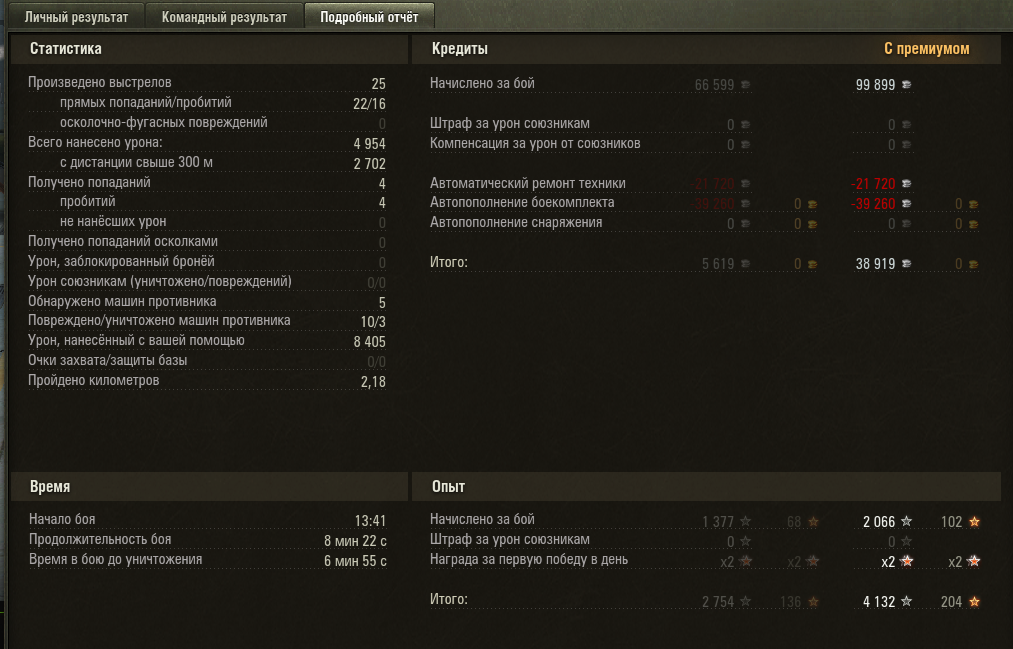Viewport: 1013px width, 649px height.
Task: Click credits icon next to 5 619 total
Action: point(746,263)
